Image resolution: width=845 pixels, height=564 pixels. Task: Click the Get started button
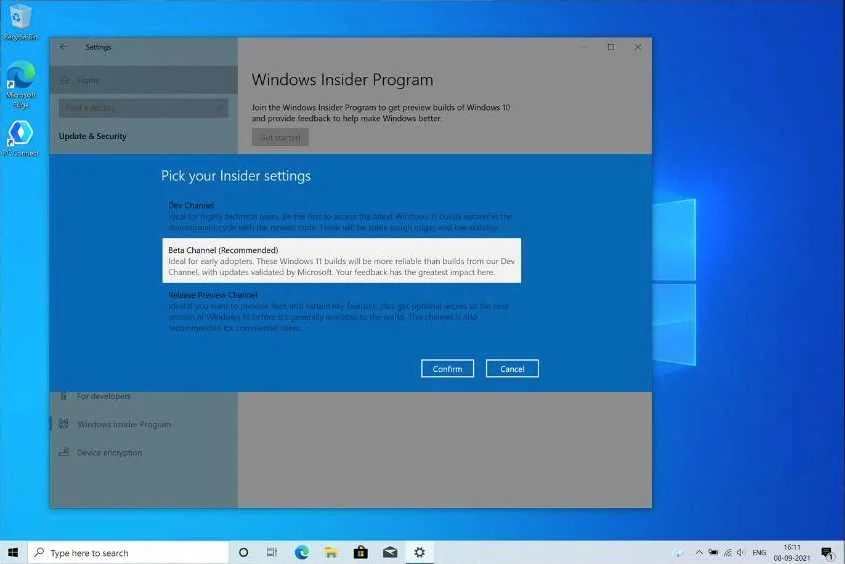click(x=280, y=137)
